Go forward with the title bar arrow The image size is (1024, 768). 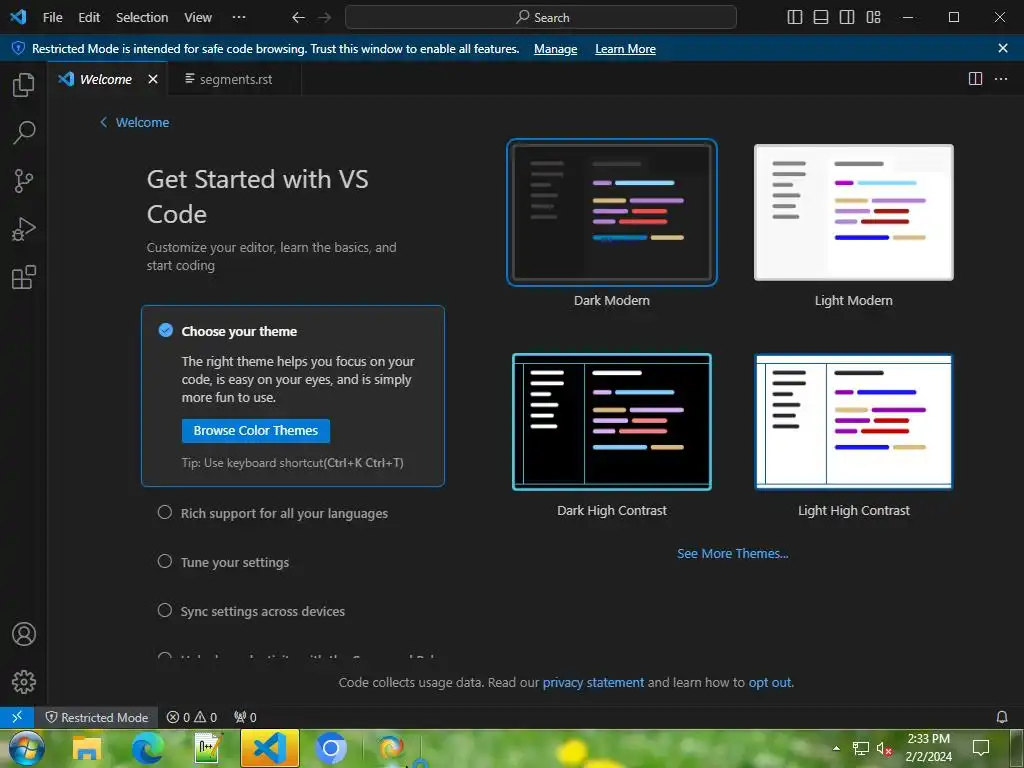325,17
